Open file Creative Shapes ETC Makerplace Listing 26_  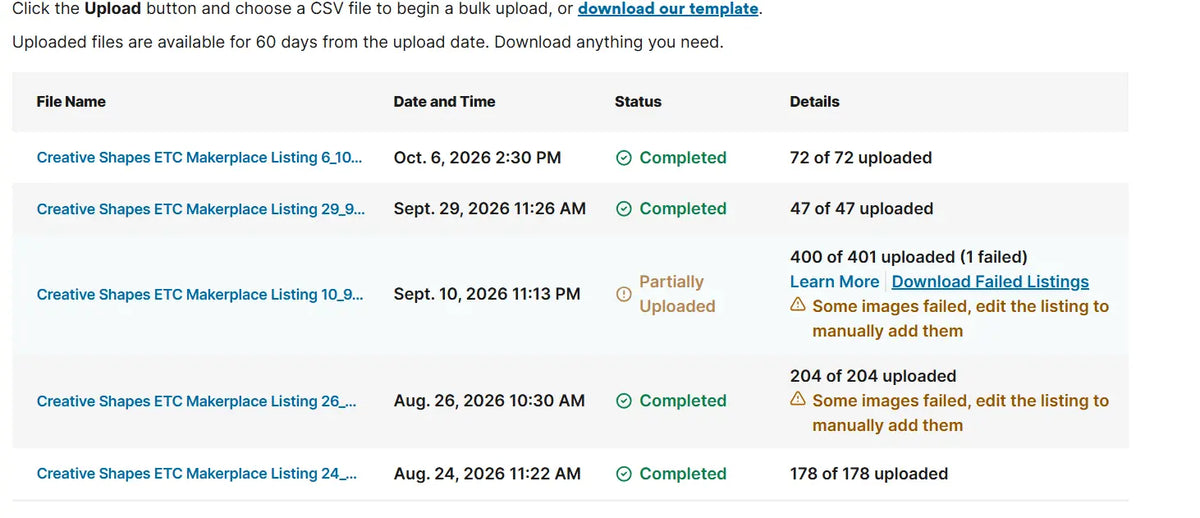[x=197, y=401]
